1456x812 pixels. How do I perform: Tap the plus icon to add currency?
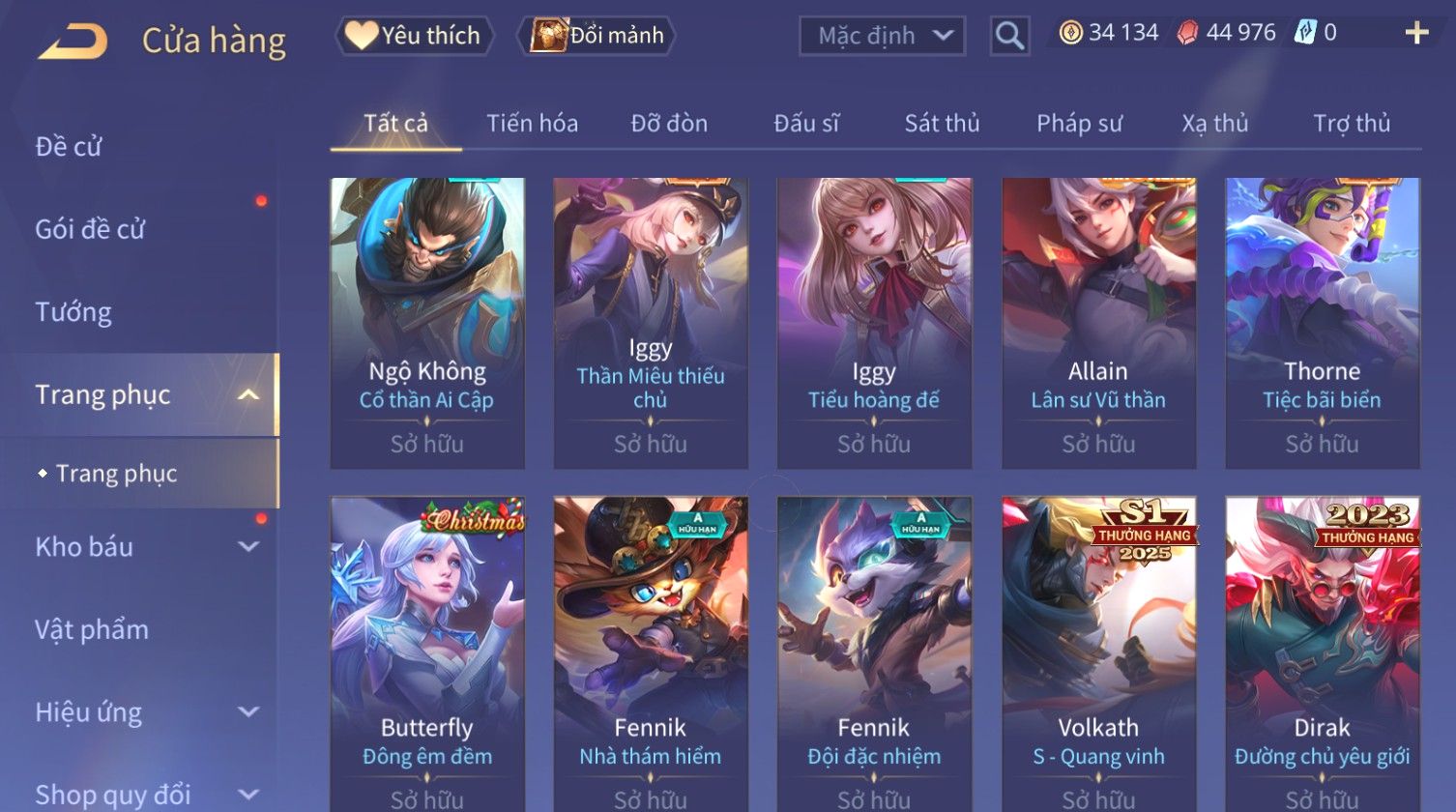(1416, 34)
